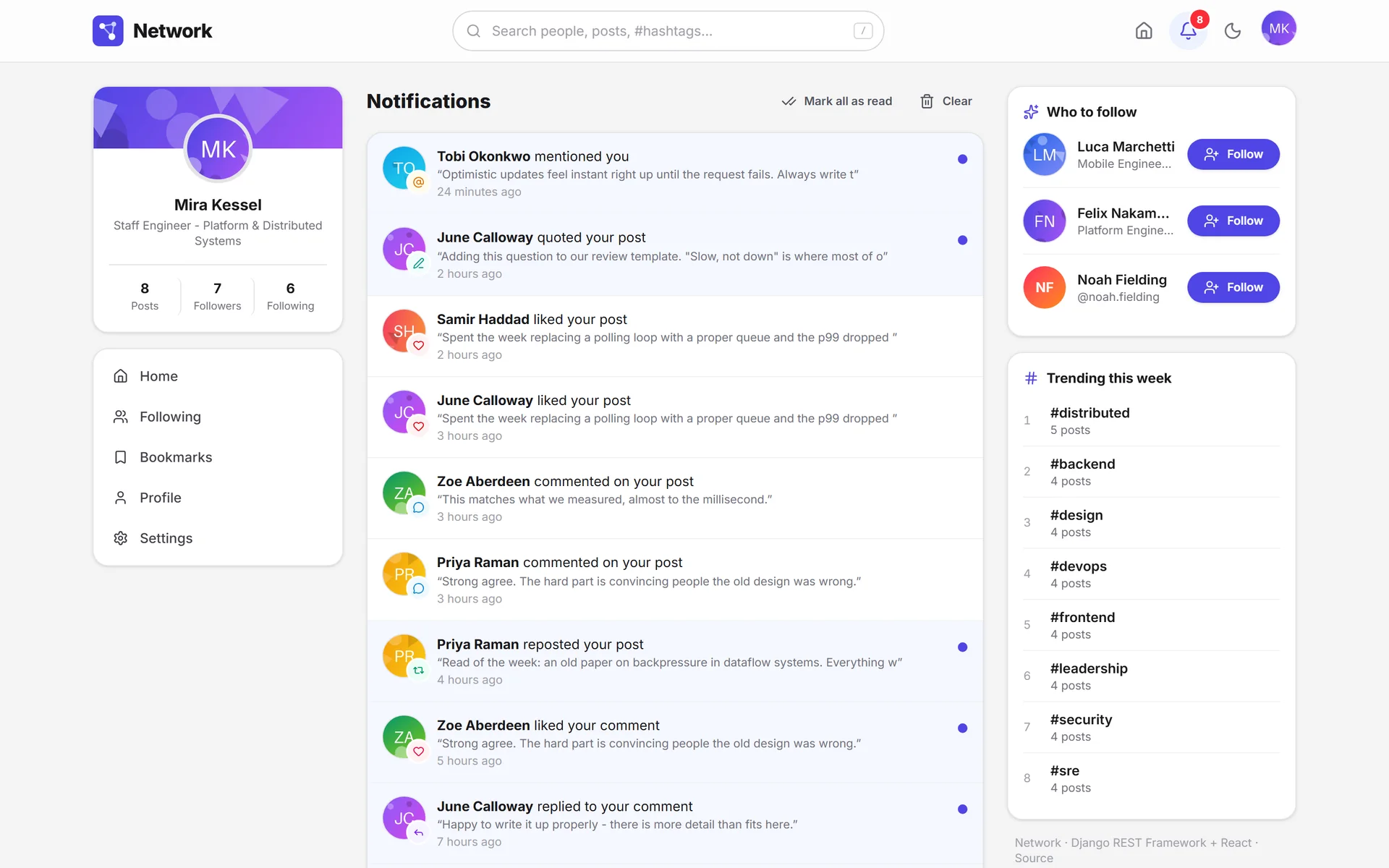Click the Network logo icon
Image resolution: width=1389 pixels, height=868 pixels.
[108, 31]
